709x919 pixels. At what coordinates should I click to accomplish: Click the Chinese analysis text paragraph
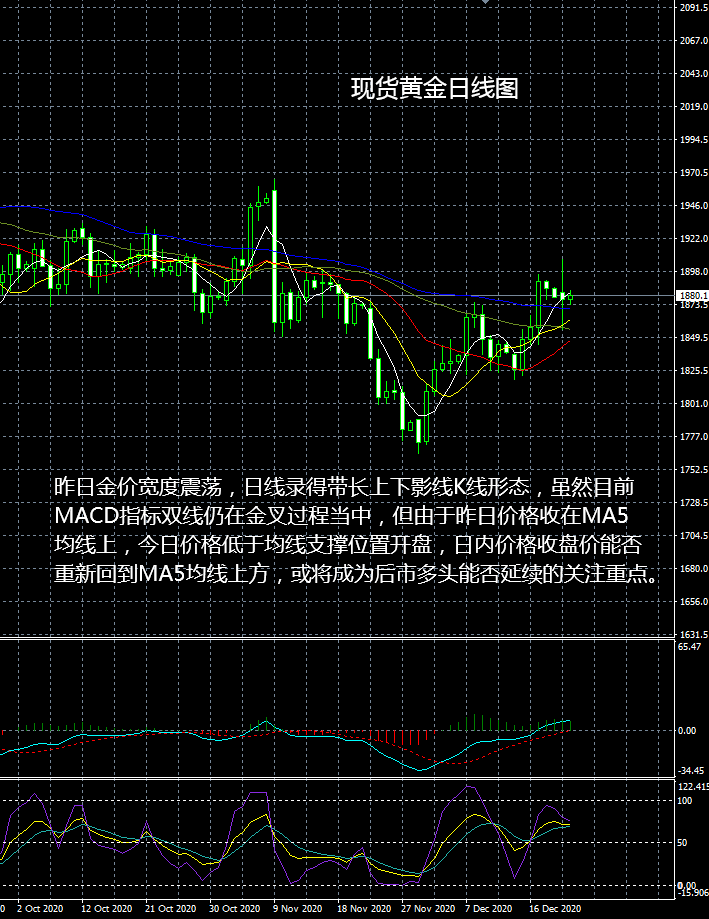coord(356,530)
